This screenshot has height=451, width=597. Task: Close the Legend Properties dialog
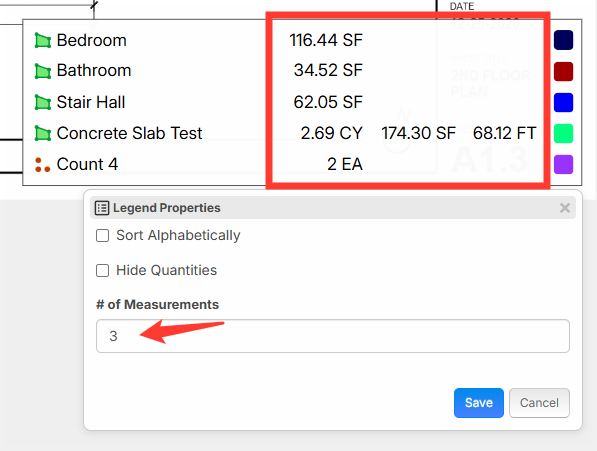(565, 208)
